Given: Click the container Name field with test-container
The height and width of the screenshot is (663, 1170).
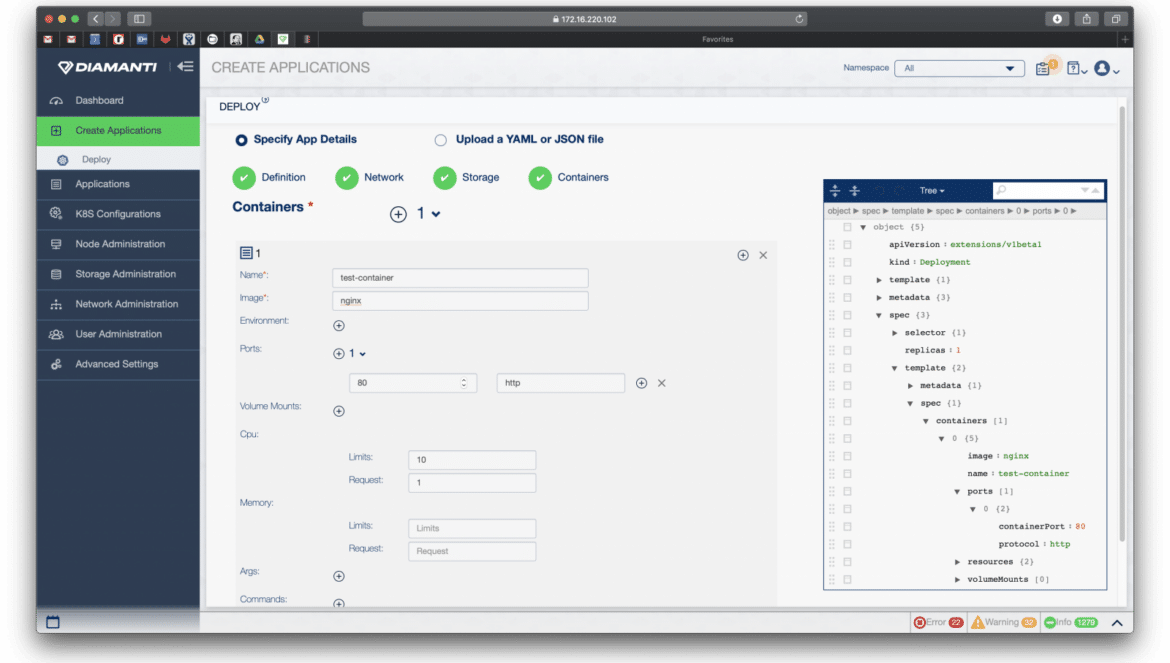Looking at the screenshot, I should [460, 278].
